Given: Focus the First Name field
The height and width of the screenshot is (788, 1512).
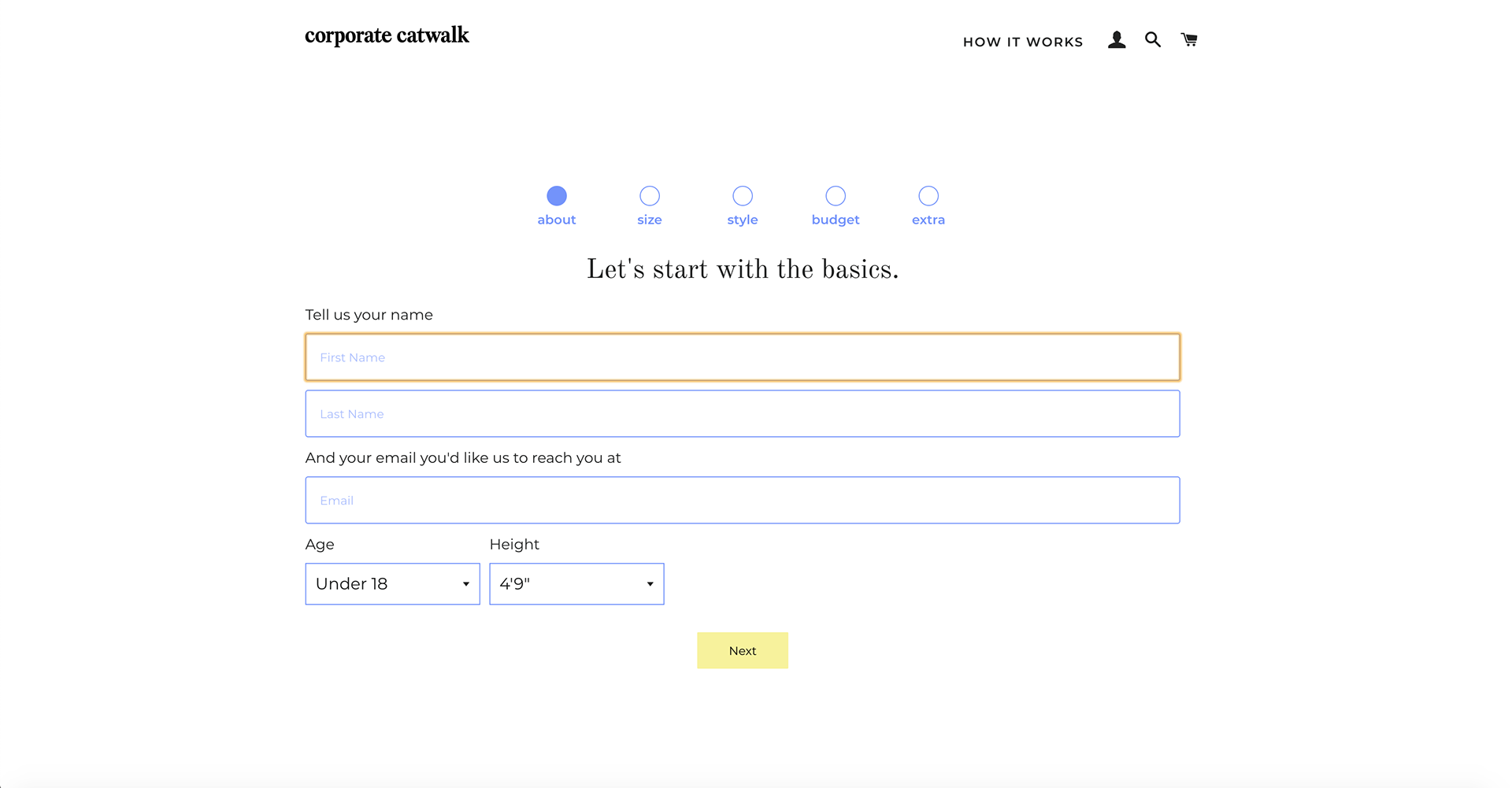Looking at the screenshot, I should tap(742, 357).
